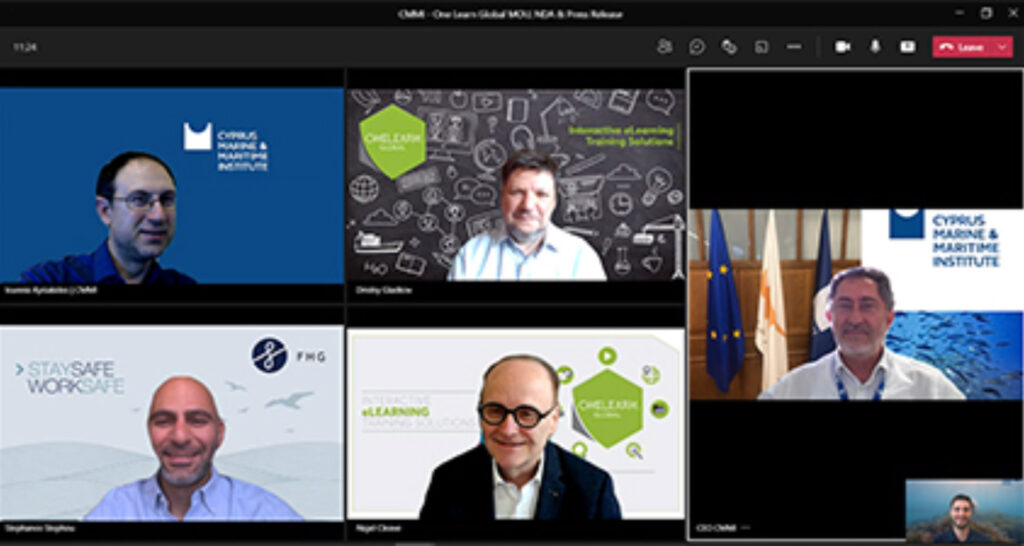Click the reactions icon beside the chat icon
The height and width of the screenshot is (546, 1024).
(729, 46)
